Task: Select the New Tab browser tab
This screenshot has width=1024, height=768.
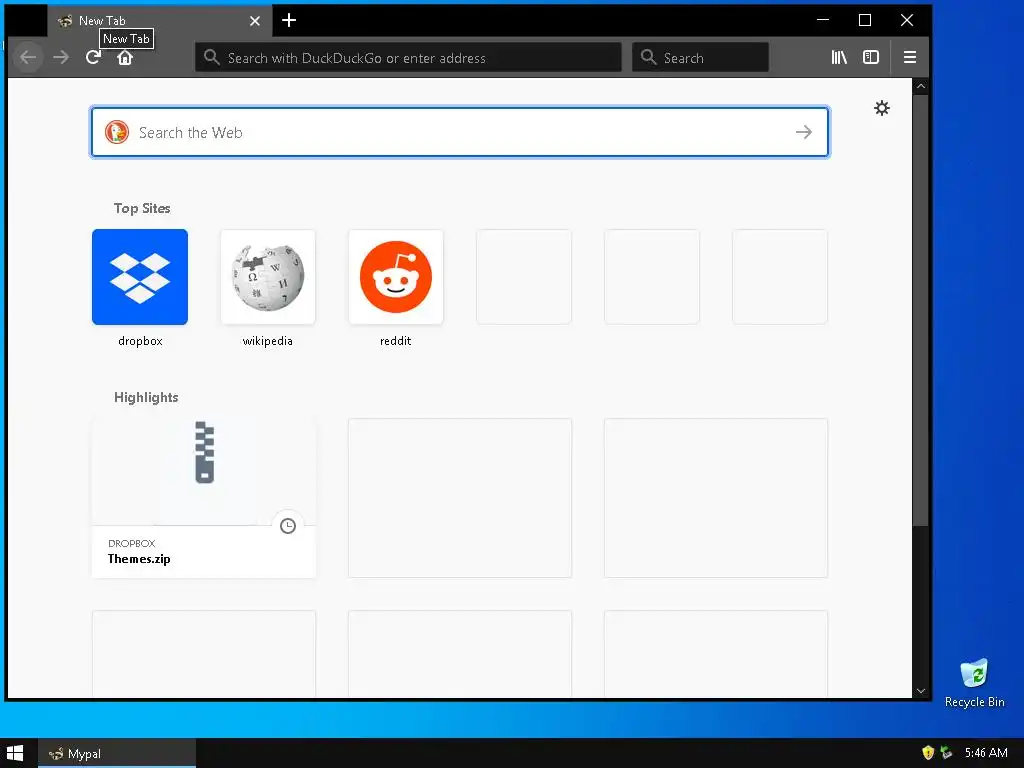Action: coord(159,21)
